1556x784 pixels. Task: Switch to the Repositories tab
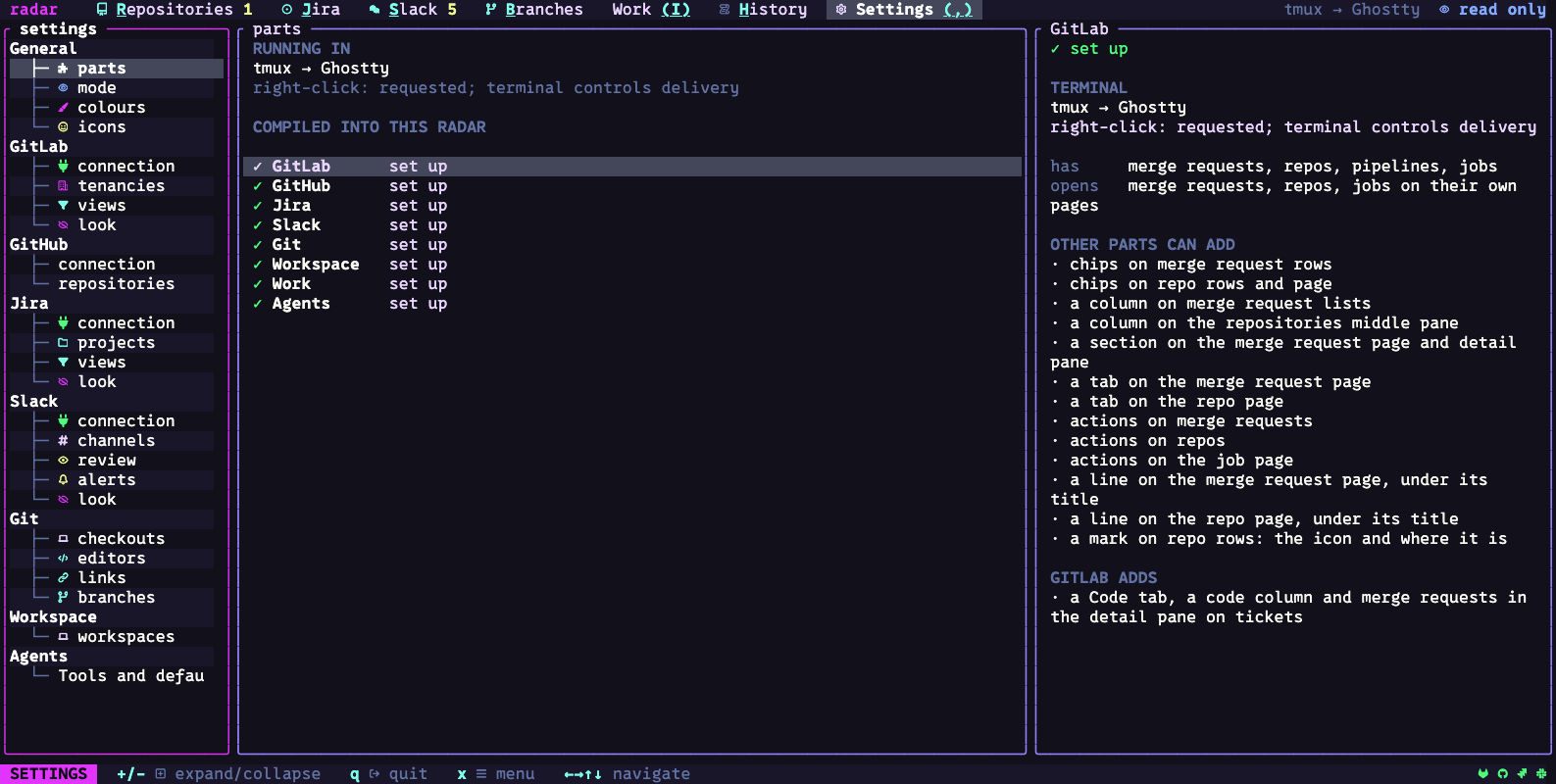(175, 10)
